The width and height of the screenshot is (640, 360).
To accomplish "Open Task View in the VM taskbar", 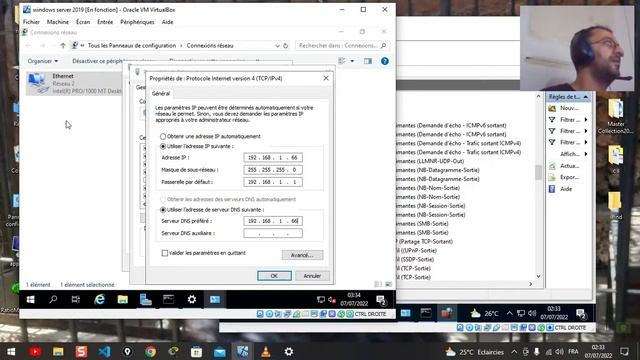I will coord(76,300).
